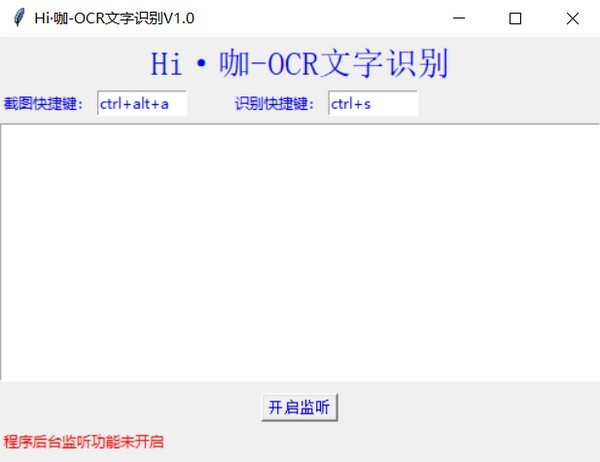Focus the 截图快捷键 input field
This screenshot has width=600, height=462.
pyautogui.click(x=142, y=103)
